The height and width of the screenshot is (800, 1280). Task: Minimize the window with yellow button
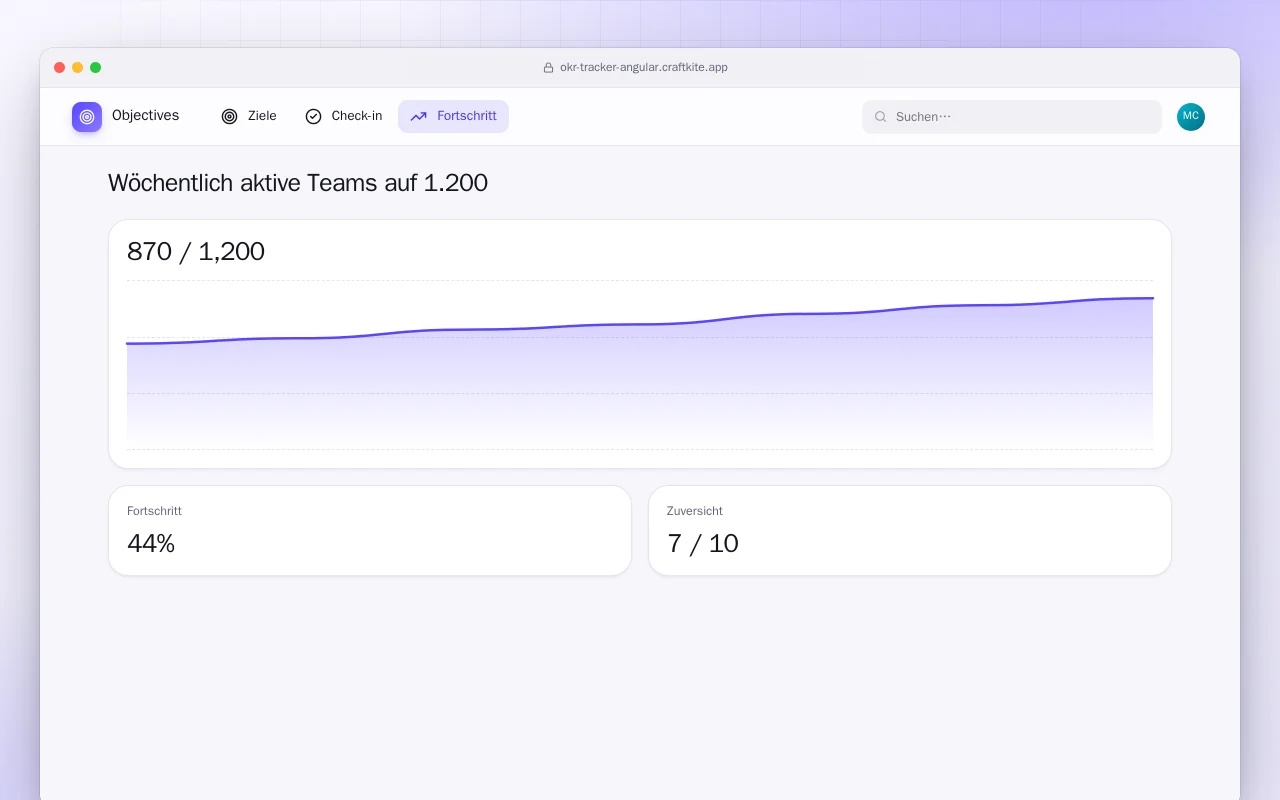[x=78, y=68]
